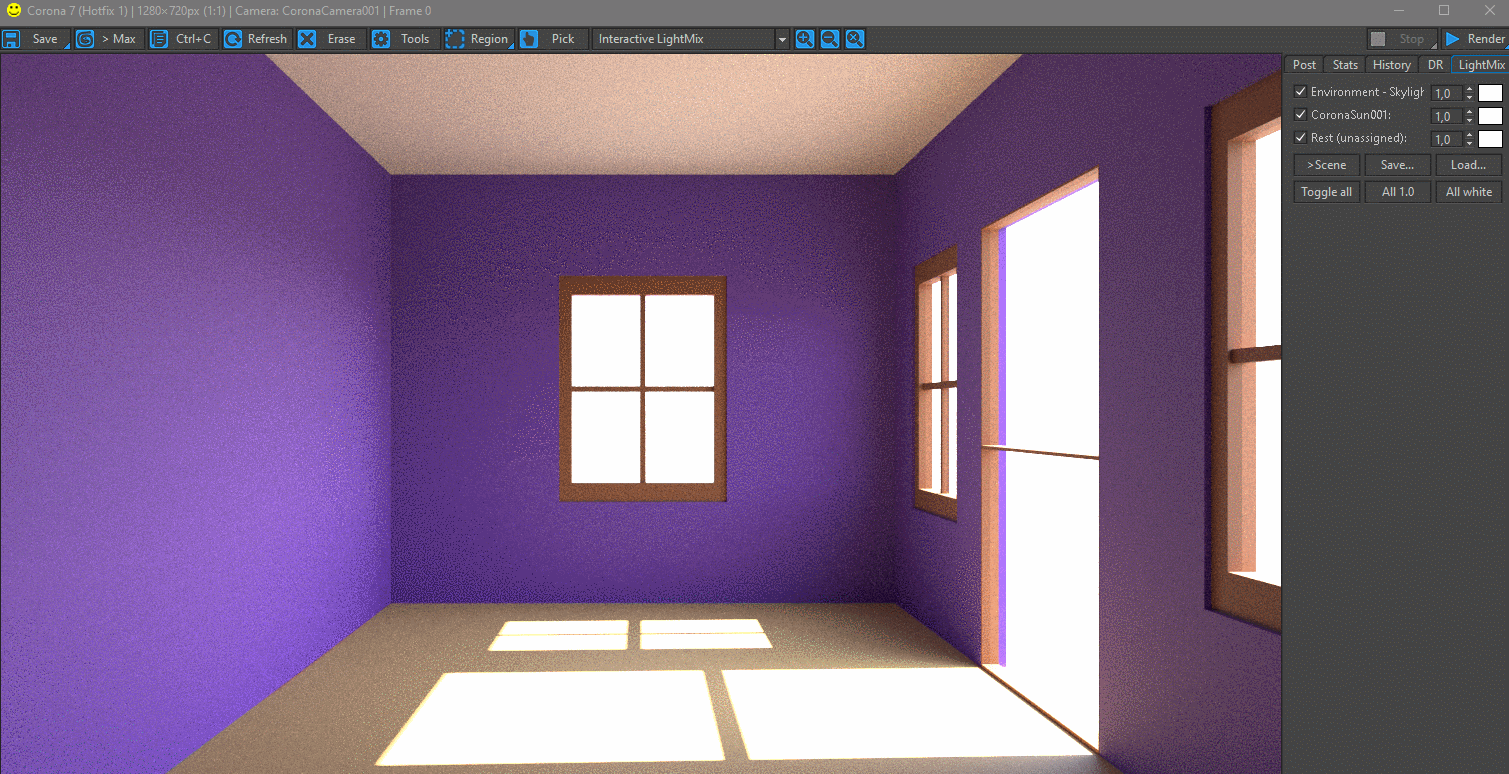This screenshot has width=1509, height=774.
Task: Click the Environment Skylight intensity value field
Action: pos(1446,93)
